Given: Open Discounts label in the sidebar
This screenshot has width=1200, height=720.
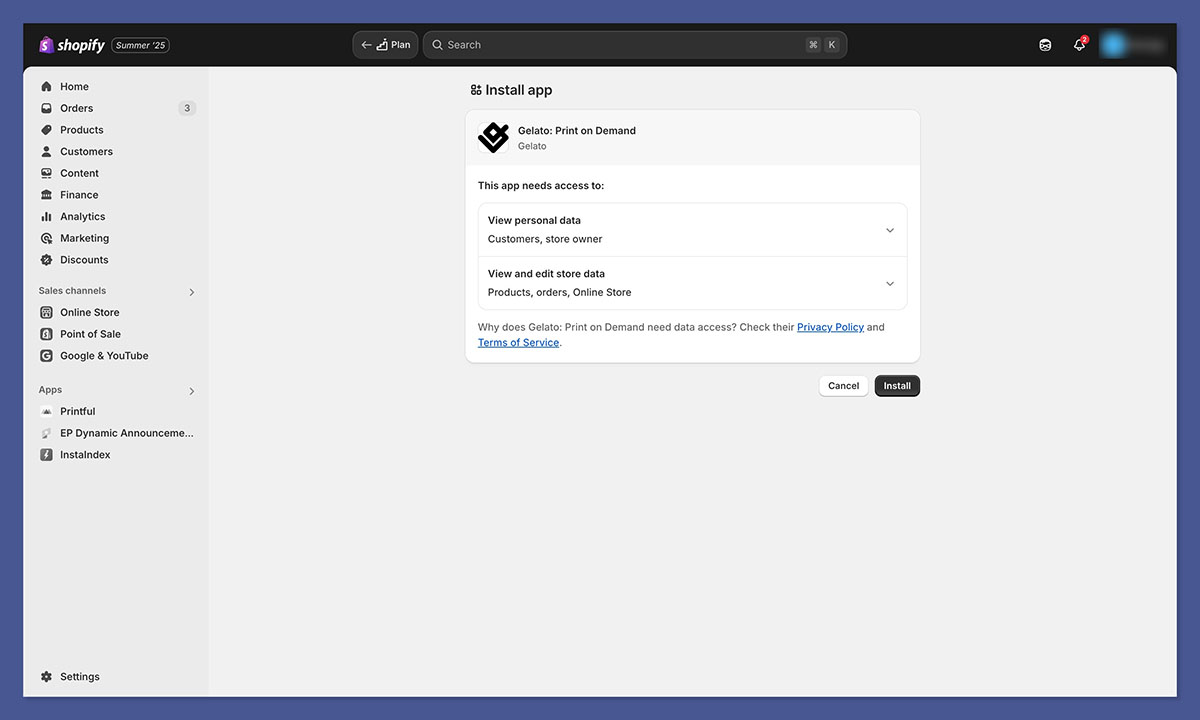Looking at the screenshot, I should click(x=84, y=260).
